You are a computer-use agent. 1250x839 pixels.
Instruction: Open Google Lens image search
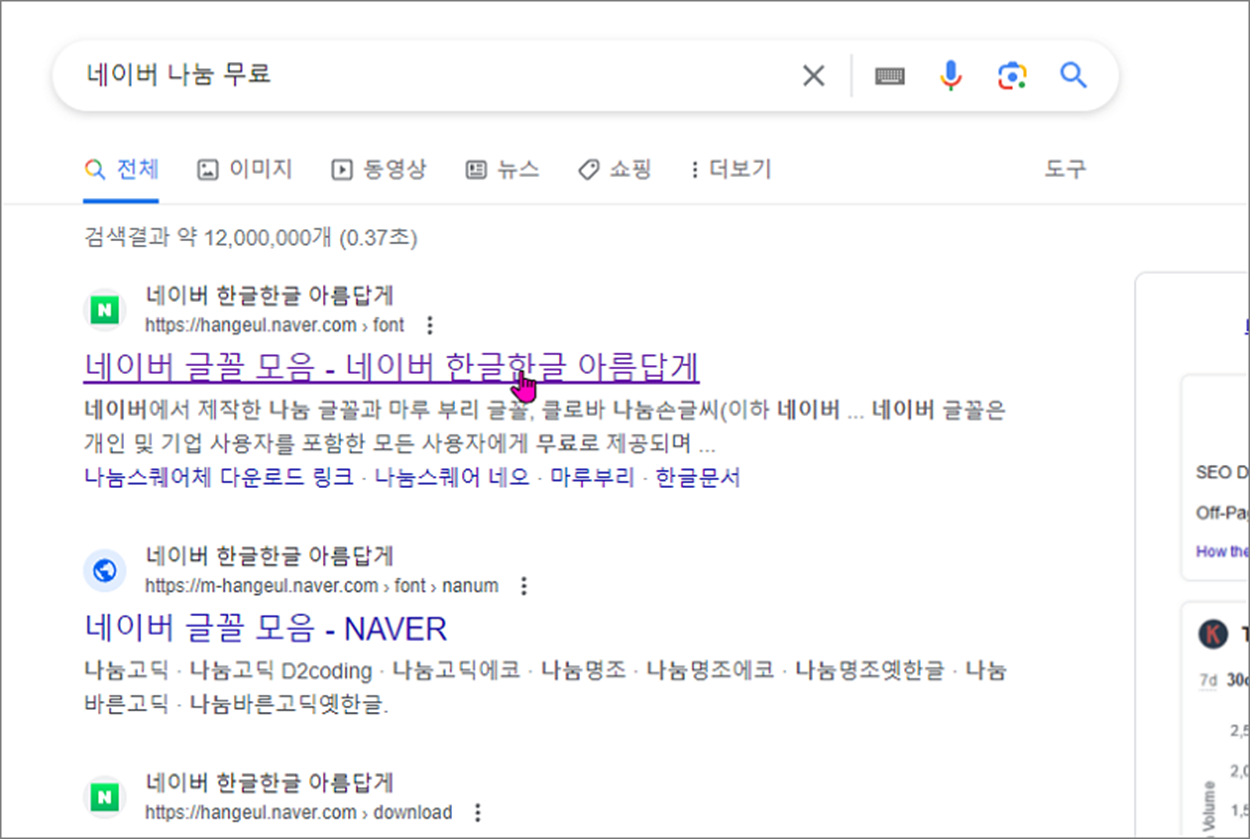click(x=1012, y=76)
